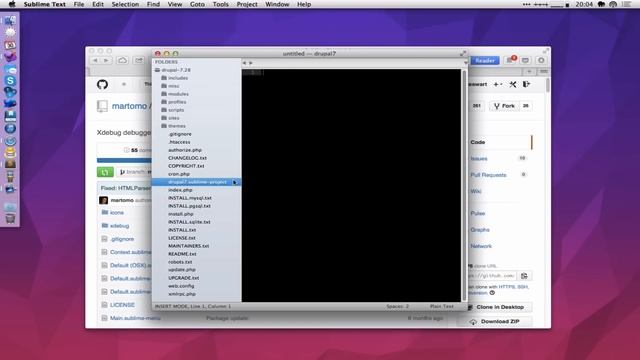Click Safari forward button
Viewport: 640px width, 360px height.
[106, 60]
